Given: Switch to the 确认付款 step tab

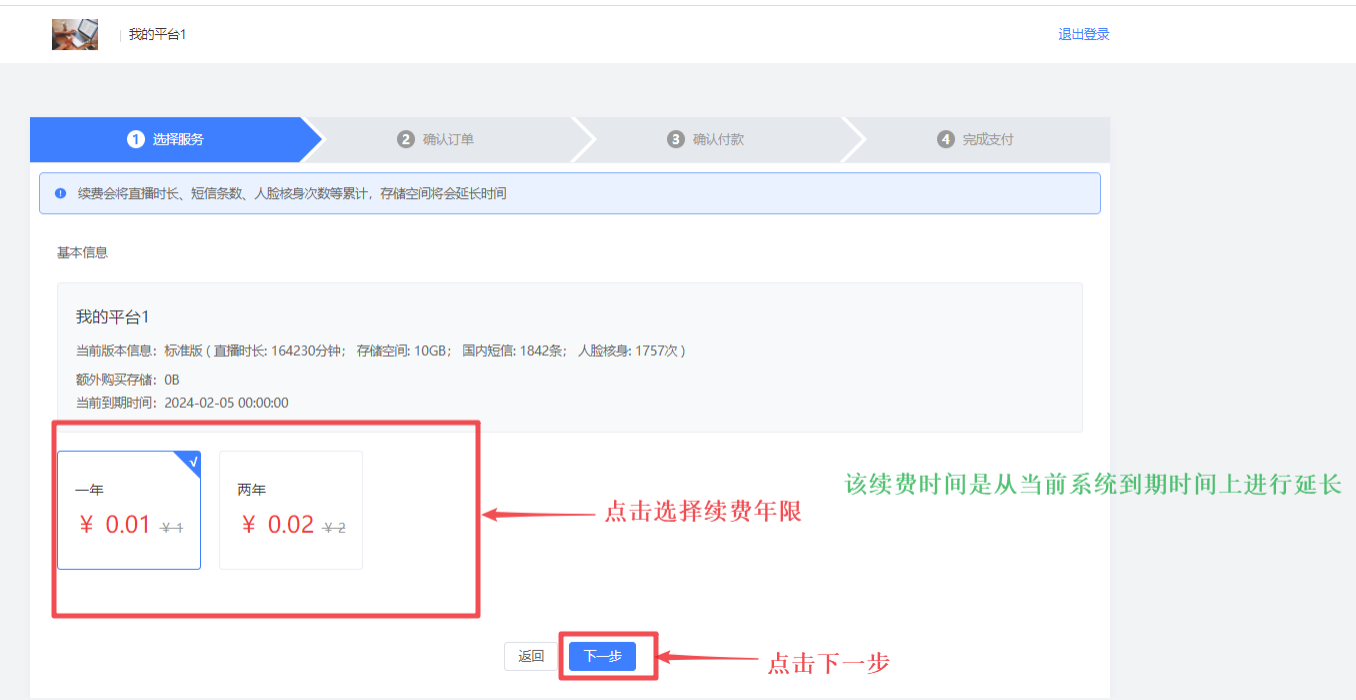Looking at the screenshot, I should (x=706, y=140).
